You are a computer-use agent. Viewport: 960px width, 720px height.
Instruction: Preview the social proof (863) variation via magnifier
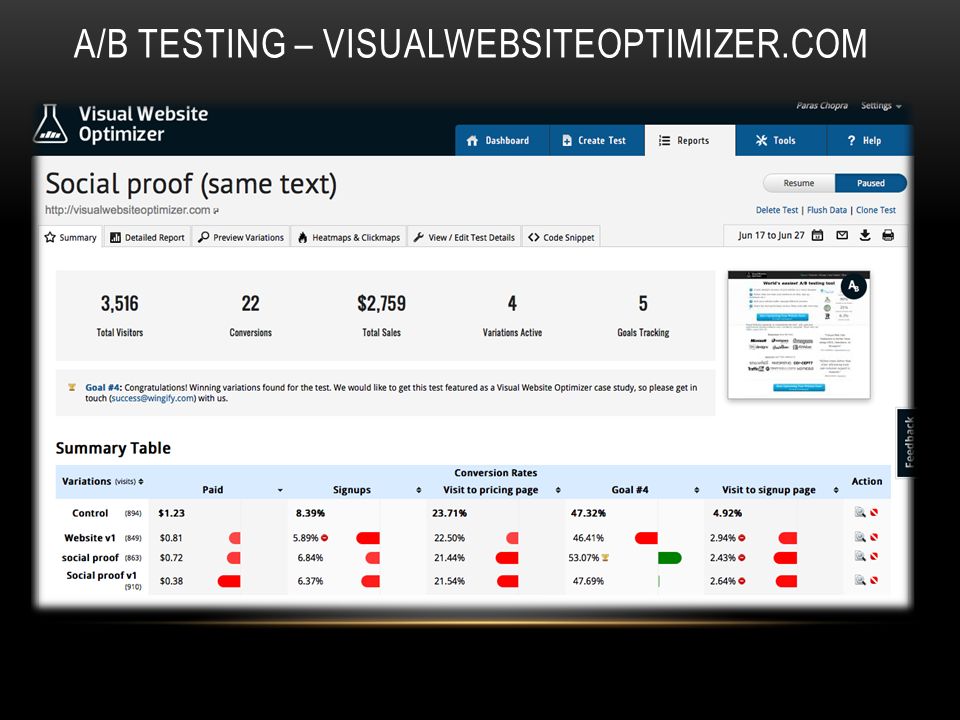click(x=860, y=556)
